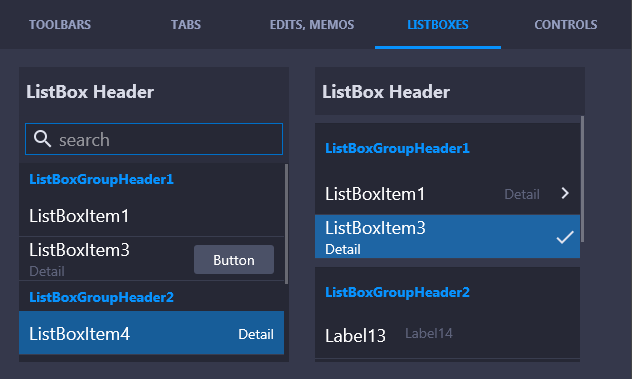Viewport: 632px width, 379px height.
Task: Click the Button in ListBoxItem3 row
Action: point(234,260)
